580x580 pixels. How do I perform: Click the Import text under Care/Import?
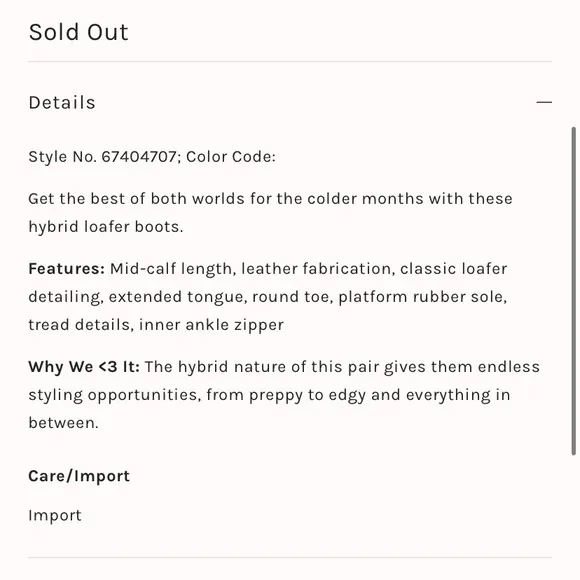click(x=55, y=516)
